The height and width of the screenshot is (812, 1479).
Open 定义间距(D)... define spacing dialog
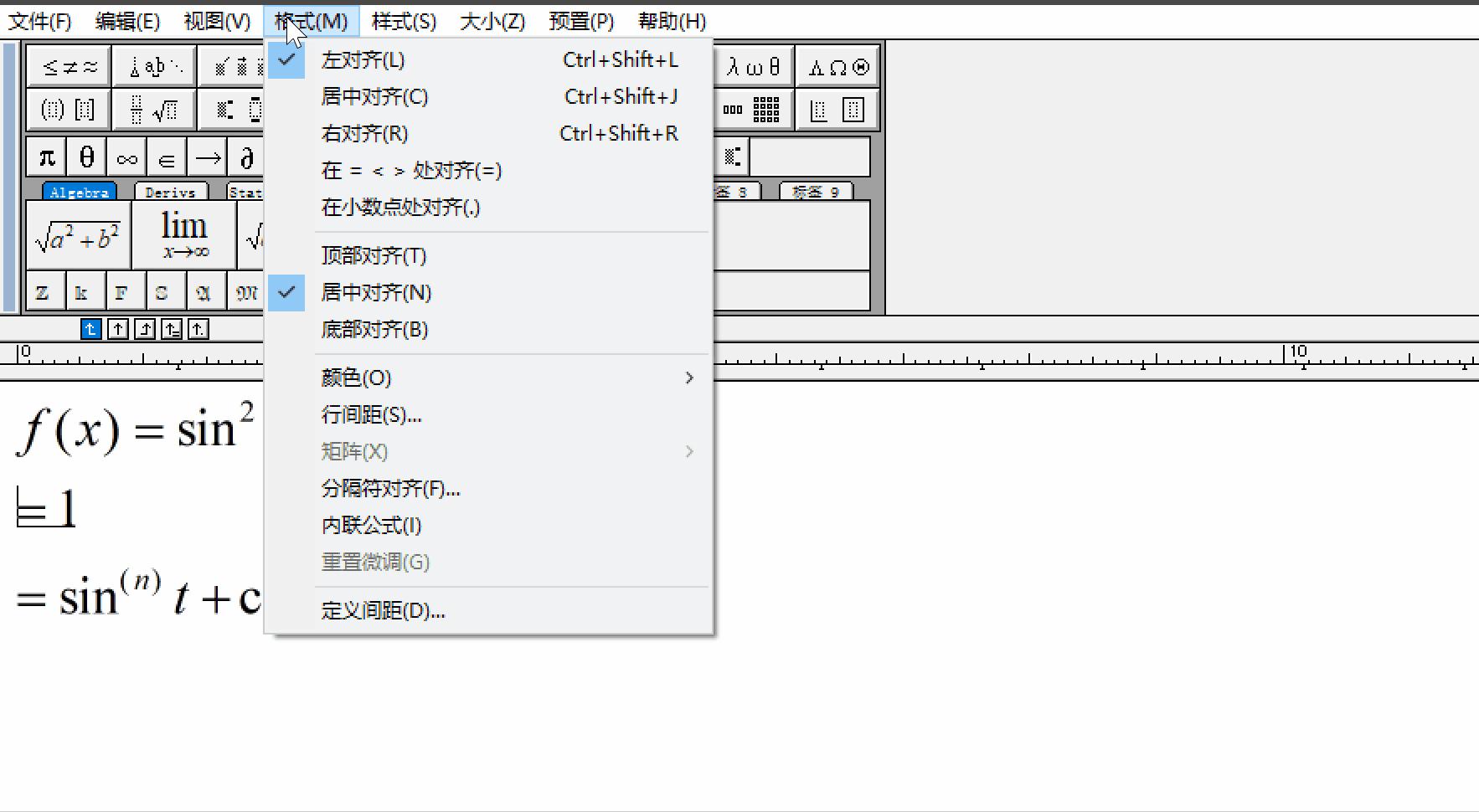pos(489,611)
